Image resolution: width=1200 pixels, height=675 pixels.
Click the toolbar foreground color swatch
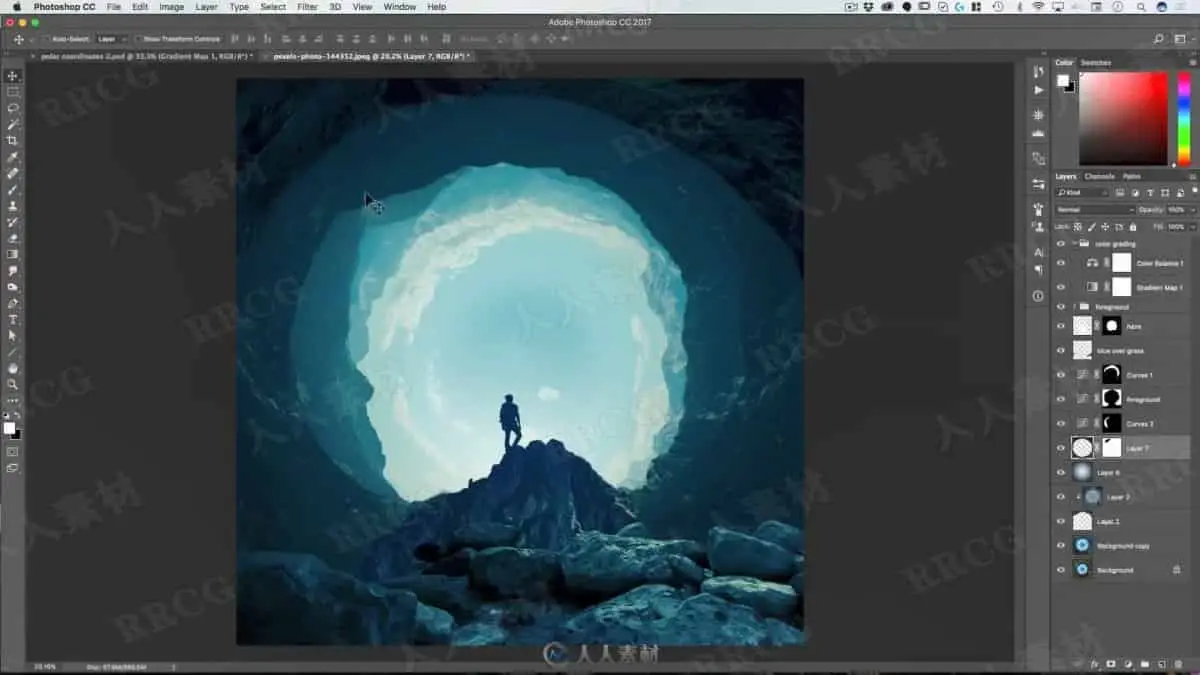tap(9, 428)
